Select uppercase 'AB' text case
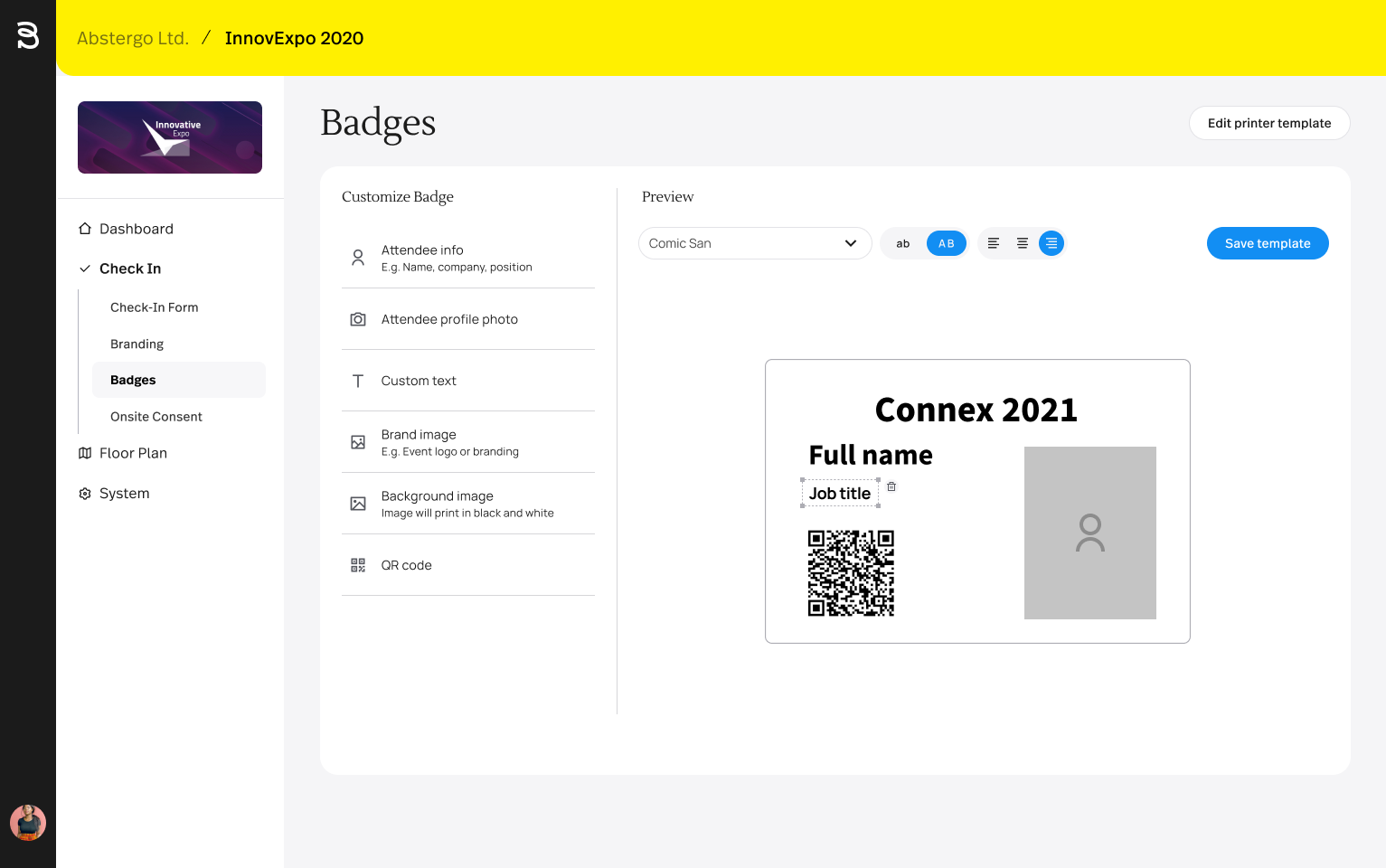Image resolution: width=1386 pixels, height=868 pixels. point(947,243)
